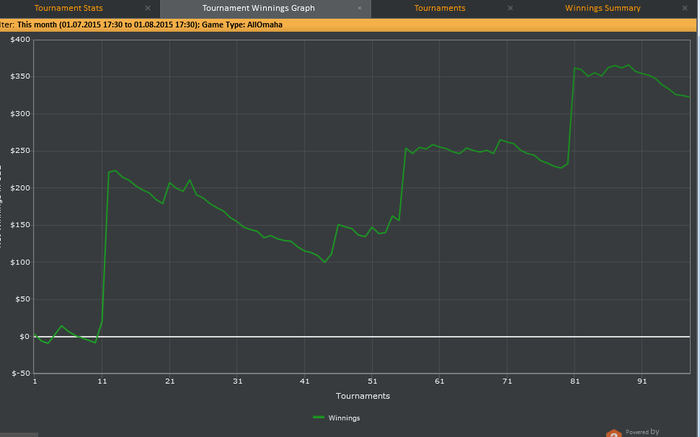Viewport: 700px width, 437px height.
Task: Click the $250 y-axis label
Action: [x=20, y=151]
